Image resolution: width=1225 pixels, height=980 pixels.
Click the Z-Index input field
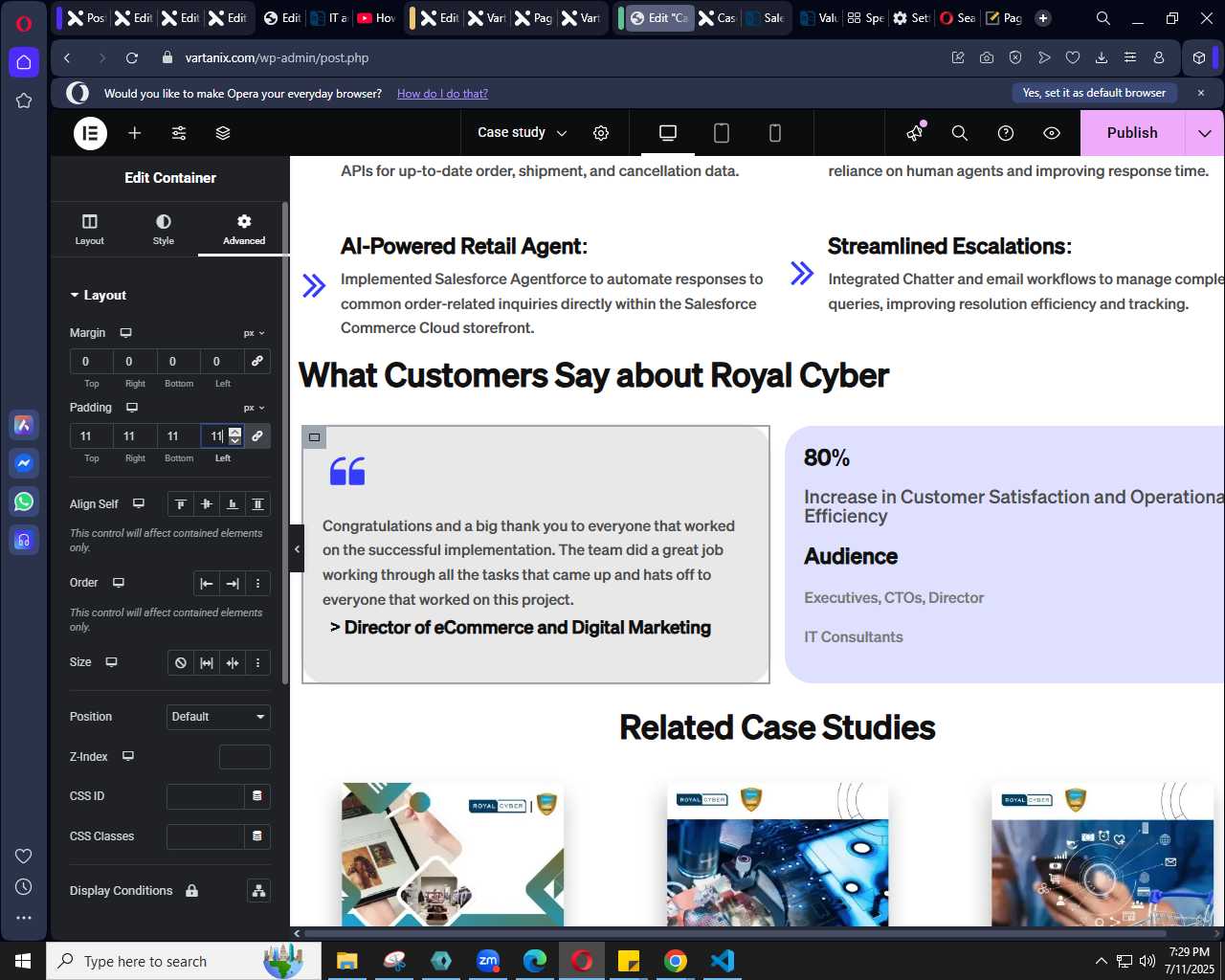245,757
